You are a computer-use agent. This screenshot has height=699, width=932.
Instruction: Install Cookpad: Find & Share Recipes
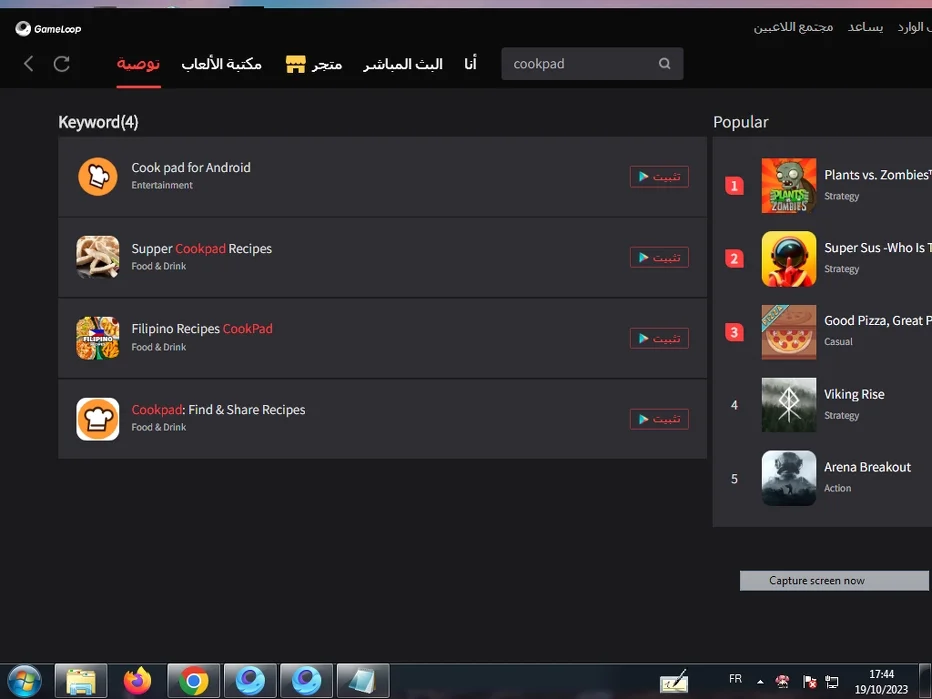(659, 419)
